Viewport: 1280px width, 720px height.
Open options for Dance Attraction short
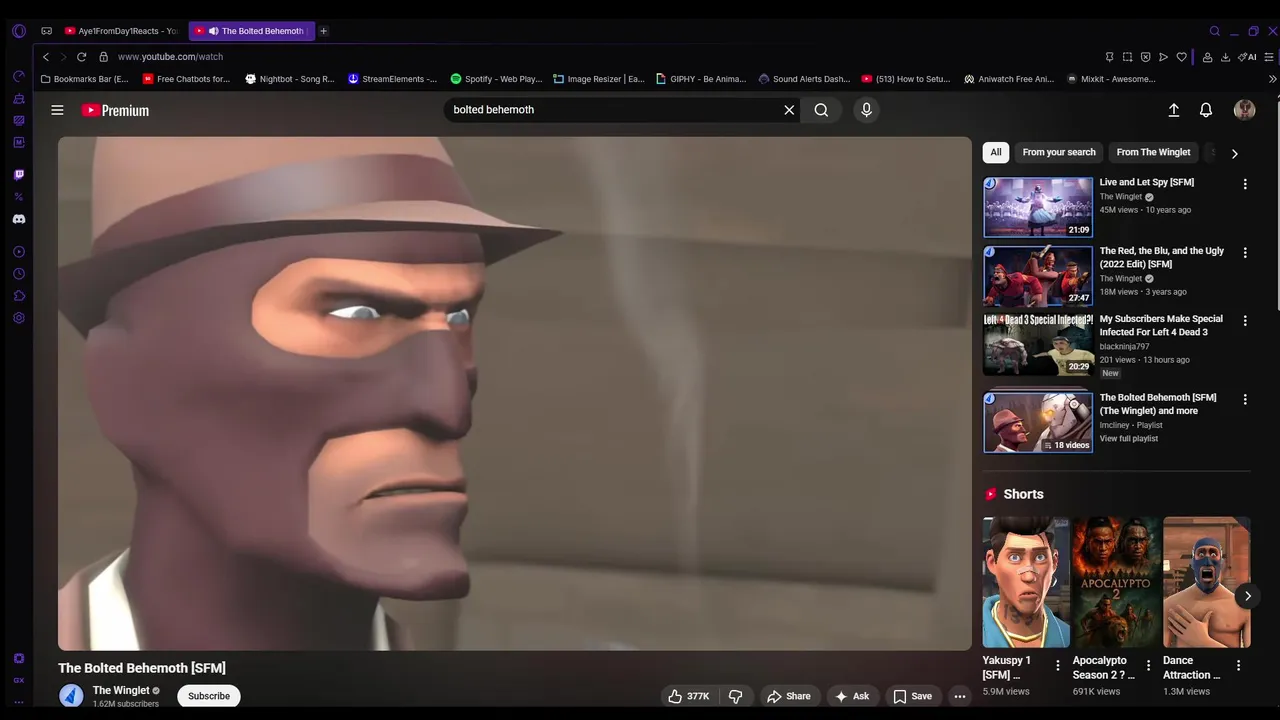1238,665
